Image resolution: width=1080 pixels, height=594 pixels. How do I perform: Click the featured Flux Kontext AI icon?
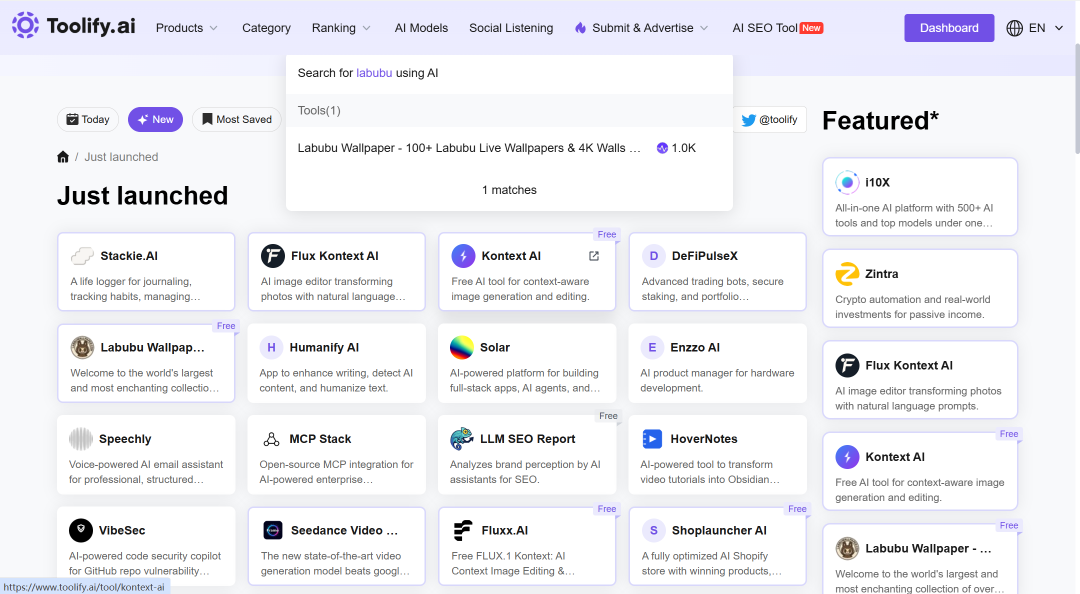pyautogui.click(x=847, y=365)
